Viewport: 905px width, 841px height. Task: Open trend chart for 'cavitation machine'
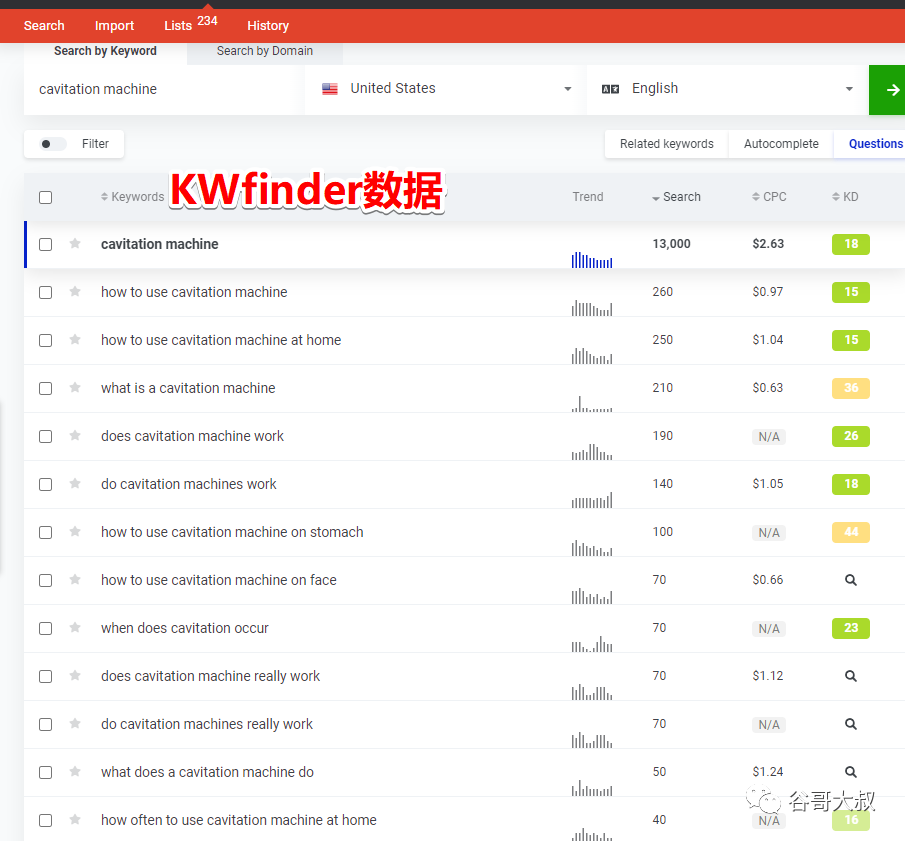click(x=592, y=260)
